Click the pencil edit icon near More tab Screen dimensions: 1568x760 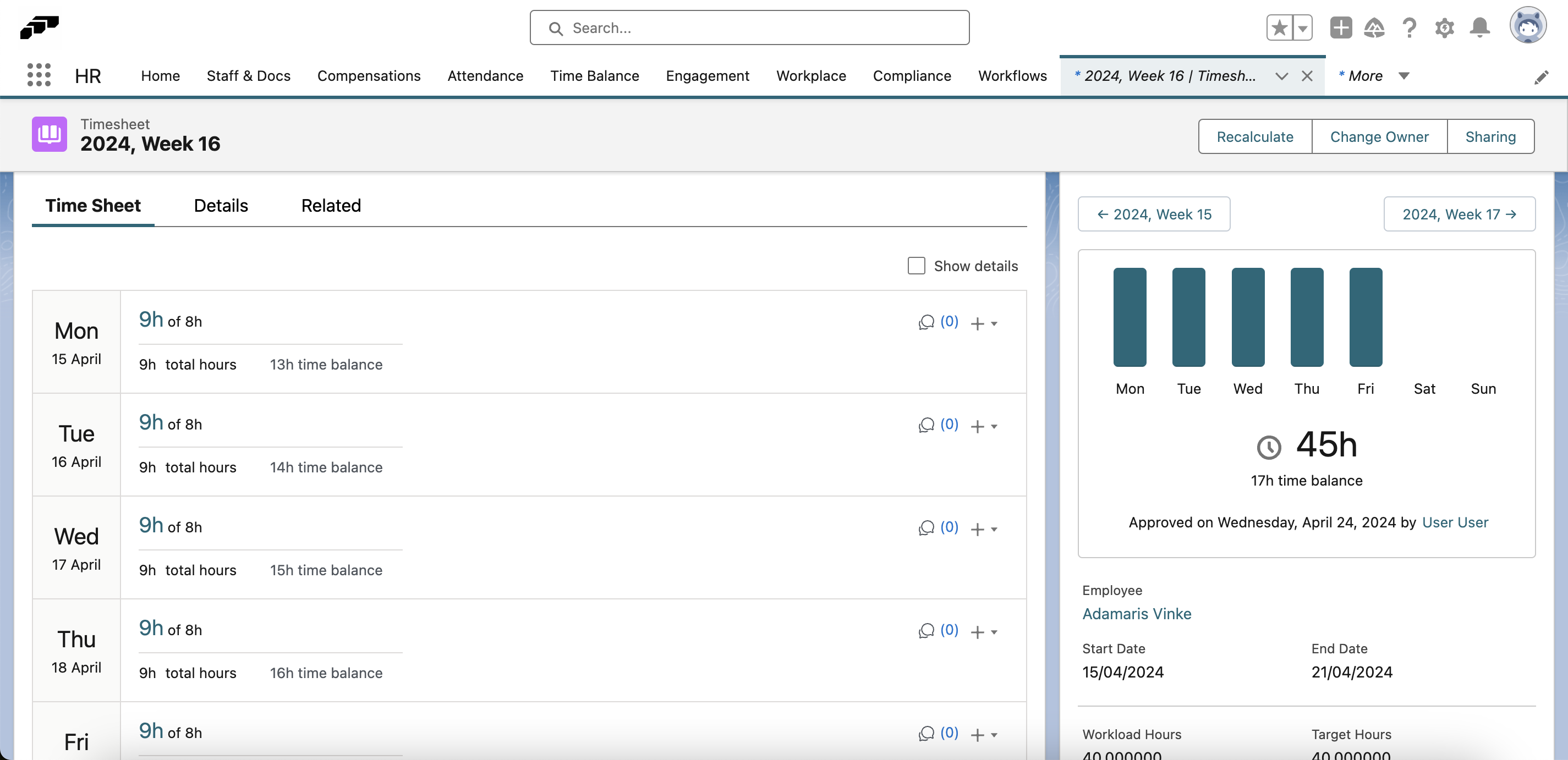coord(1542,76)
